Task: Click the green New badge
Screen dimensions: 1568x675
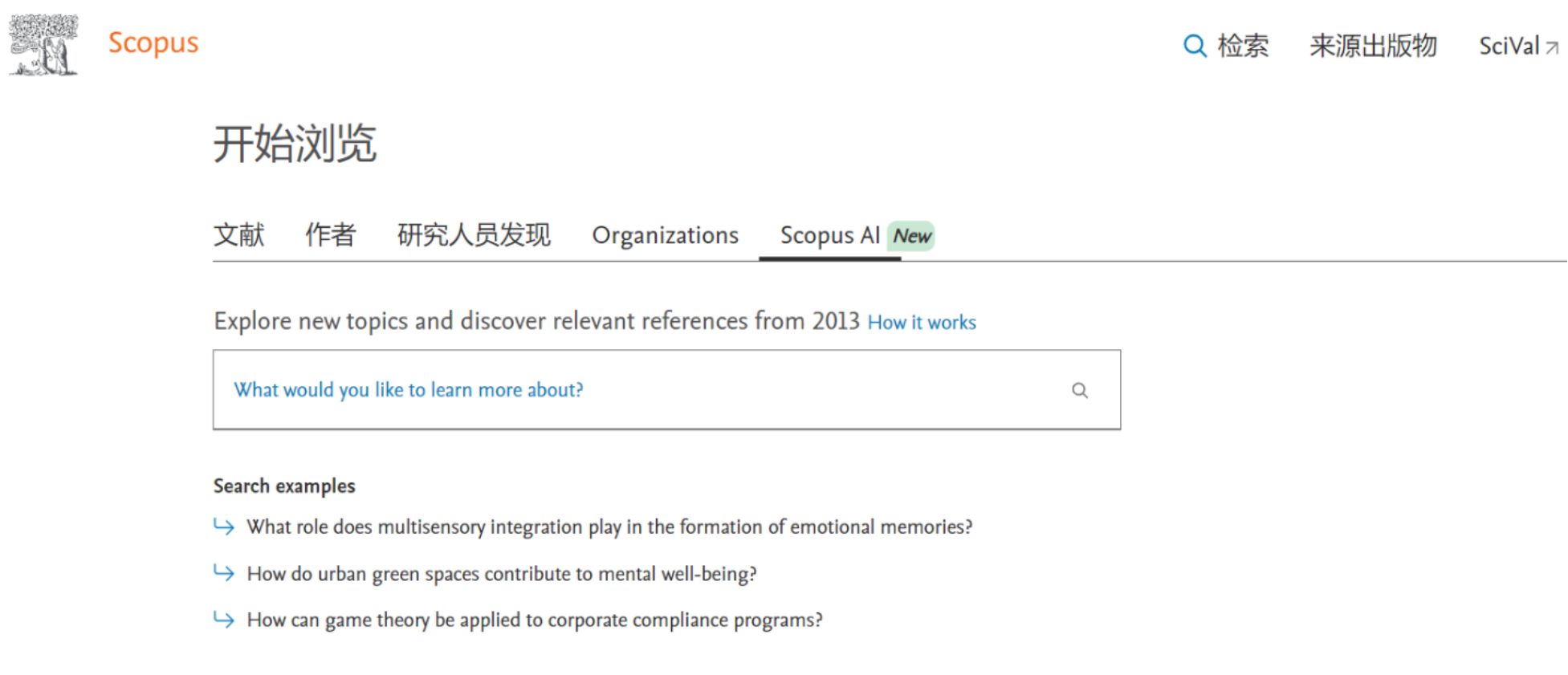Action: coord(911,236)
